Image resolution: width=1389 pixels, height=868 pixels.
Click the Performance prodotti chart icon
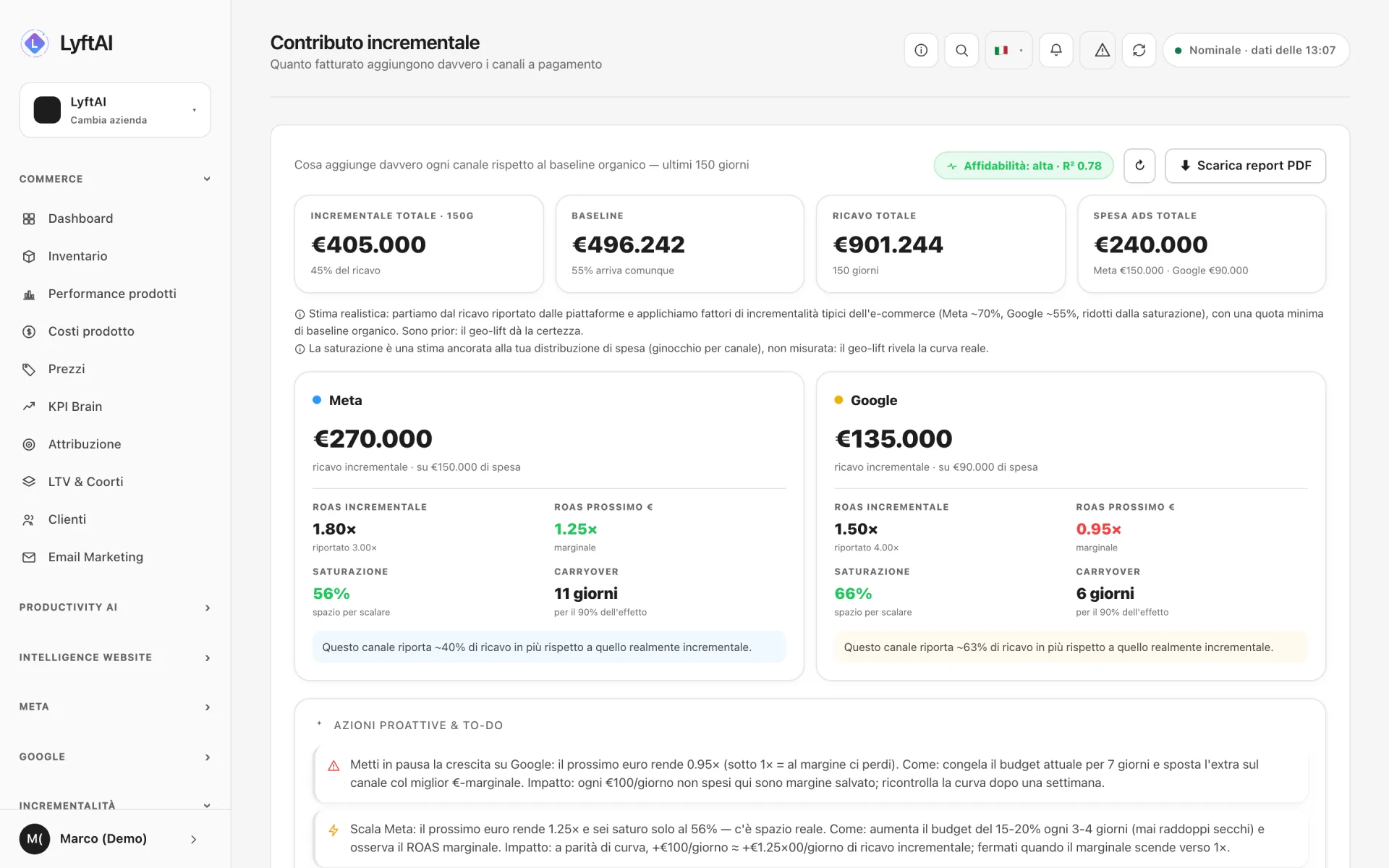pos(29,294)
